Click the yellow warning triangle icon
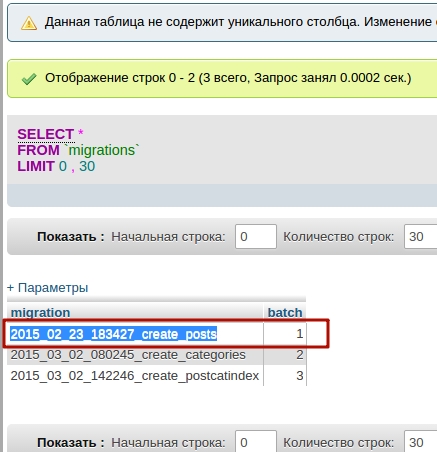This screenshot has height=452, width=437. (29, 23)
